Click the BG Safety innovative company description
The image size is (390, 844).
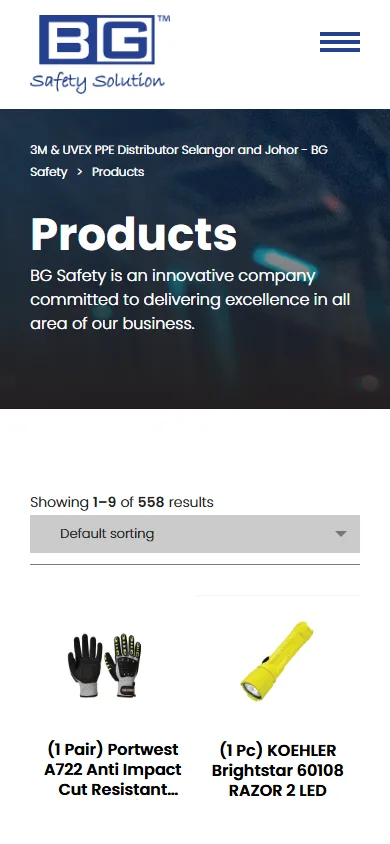coord(190,299)
